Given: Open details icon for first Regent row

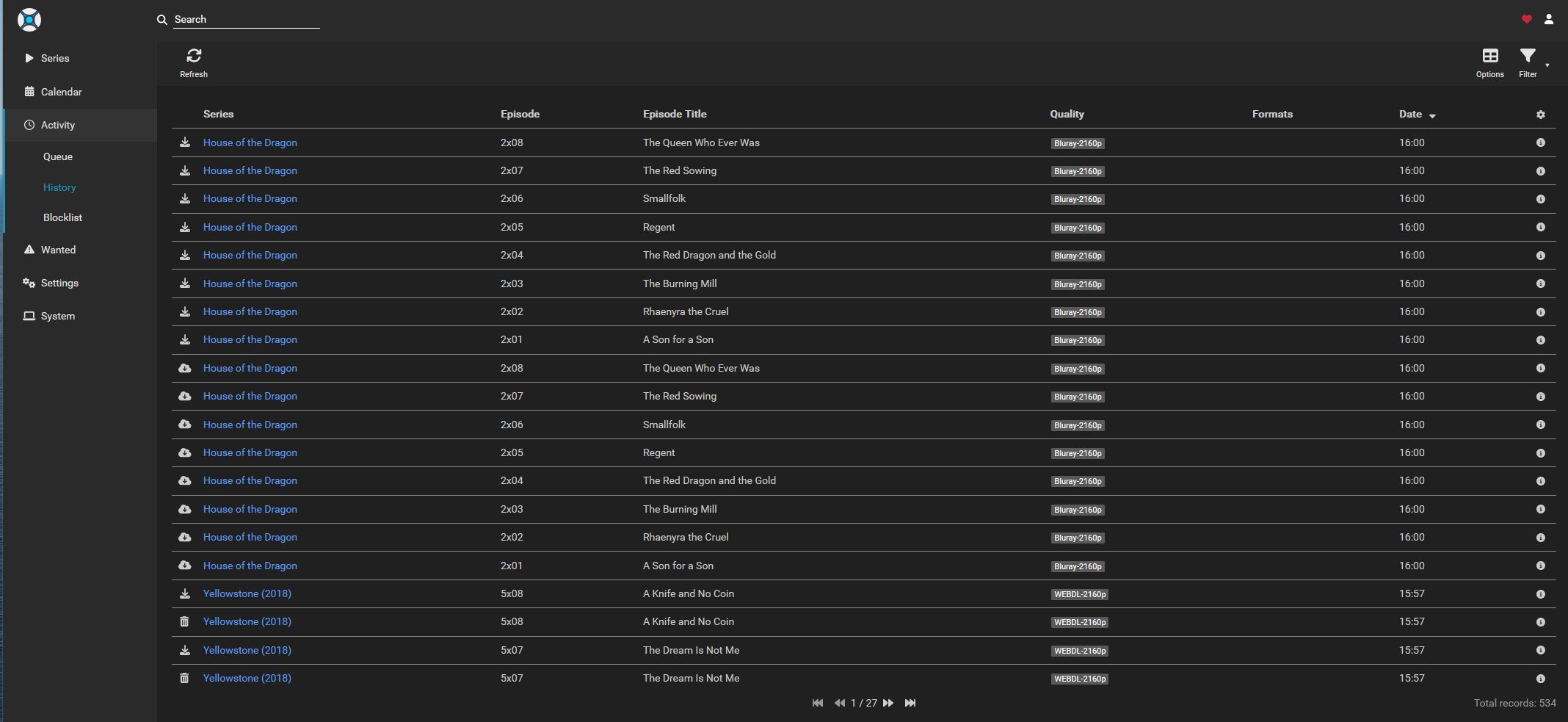Looking at the screenshot, I should pos(1541,227).
